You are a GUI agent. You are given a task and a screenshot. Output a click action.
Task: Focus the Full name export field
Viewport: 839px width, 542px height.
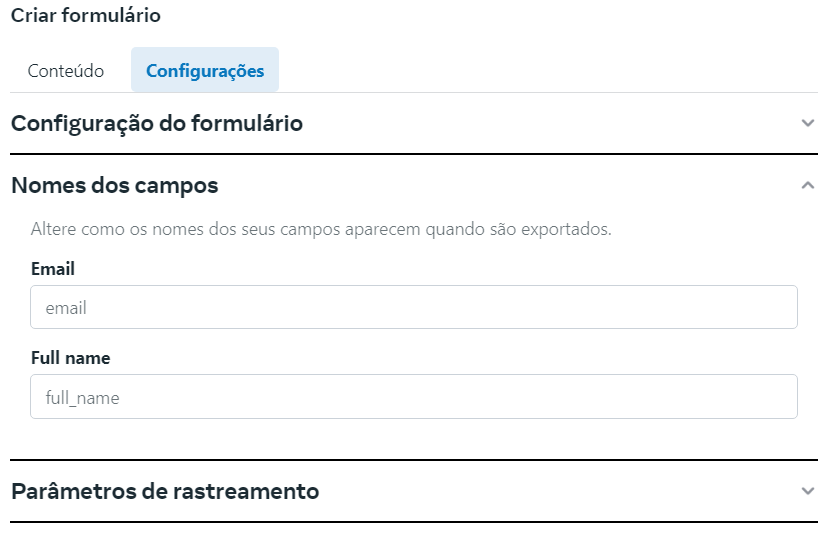[414, 397]
